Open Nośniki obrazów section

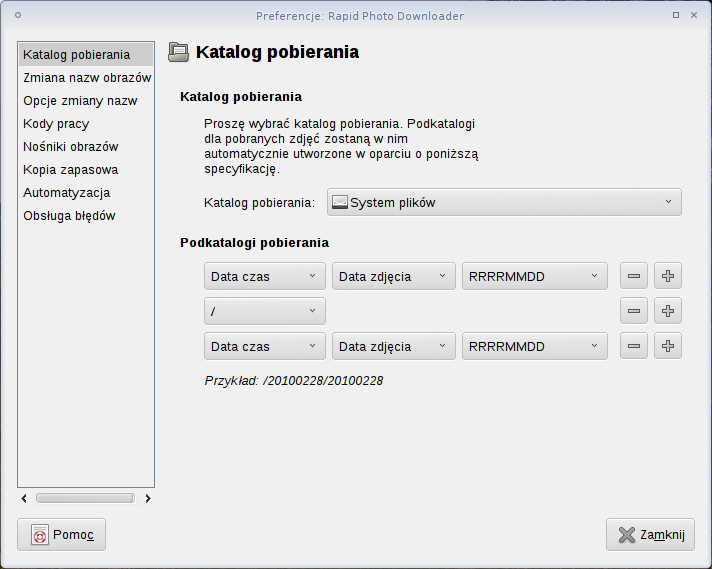click(86, 147)
